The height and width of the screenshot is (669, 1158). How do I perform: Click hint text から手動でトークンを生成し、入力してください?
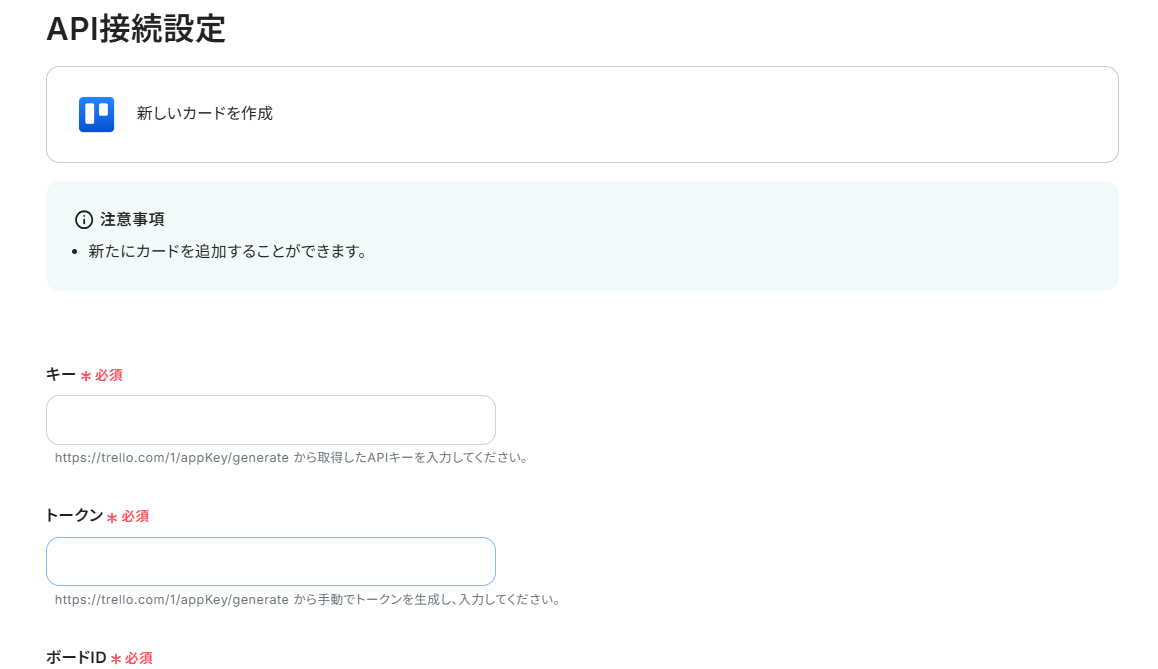tap(428, 600)
